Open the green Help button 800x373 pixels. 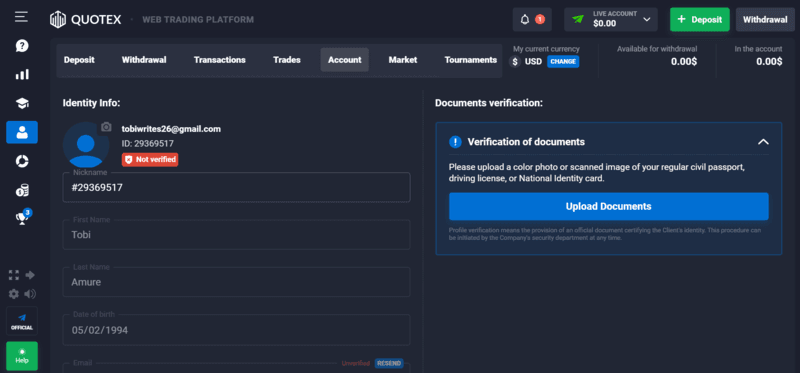(x=22, y=356)
